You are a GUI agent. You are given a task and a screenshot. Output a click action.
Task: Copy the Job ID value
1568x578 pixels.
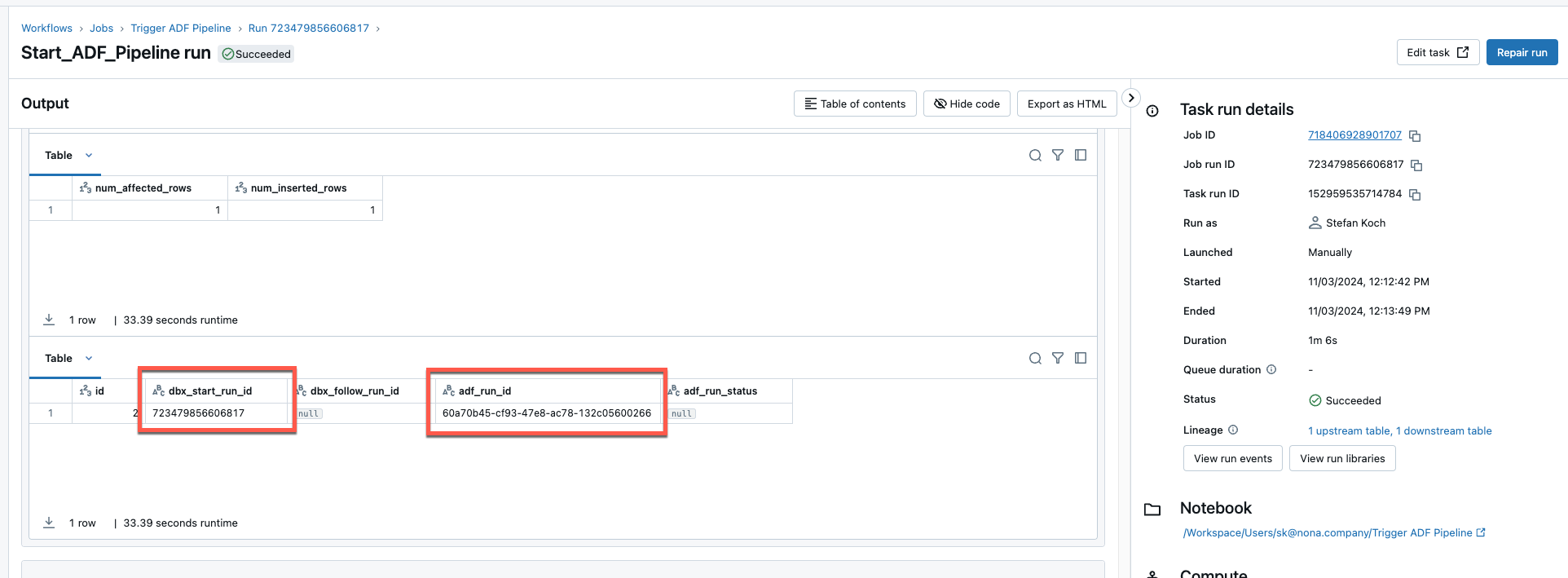pos(1415,136)
